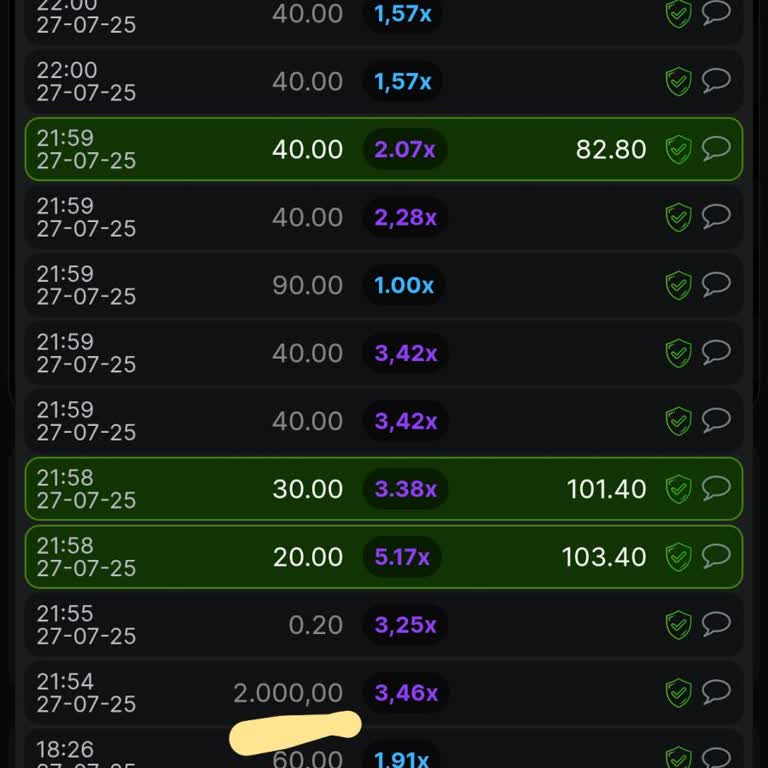The width and height of the screenshot is (768, 768).
Task: Tap the comment bubble on the 3,46x row
Action: (716, 692)
